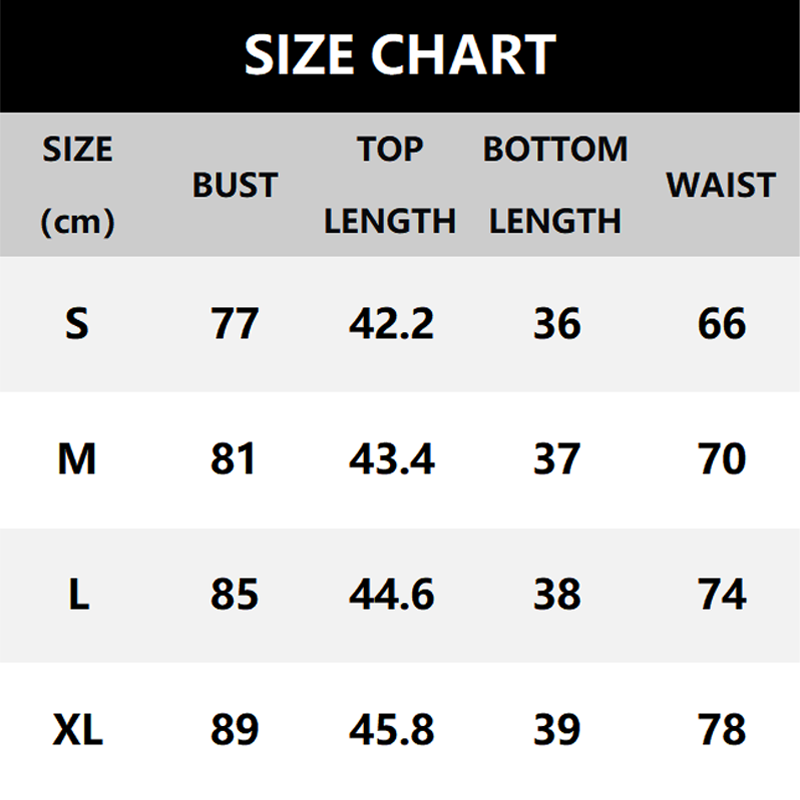The height and width of the screenshot is (800, 800).
Task: Click top length value 44.6
Action: click(x=391, y=595)
